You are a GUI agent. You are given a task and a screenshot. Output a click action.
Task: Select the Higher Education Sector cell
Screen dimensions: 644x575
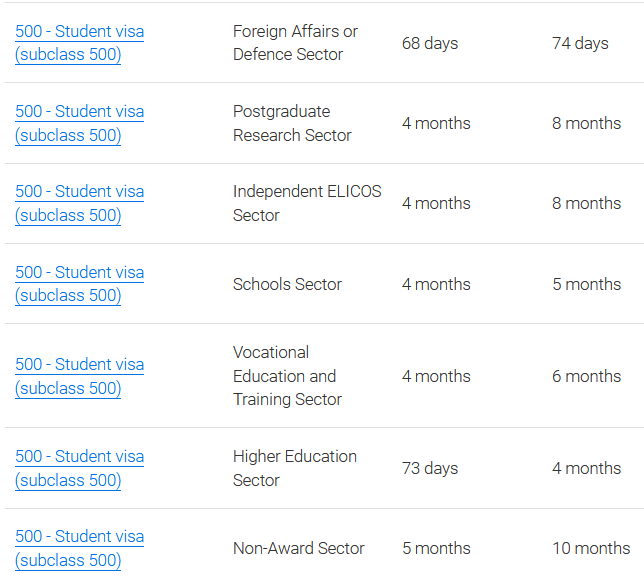[x=294, y=468]
